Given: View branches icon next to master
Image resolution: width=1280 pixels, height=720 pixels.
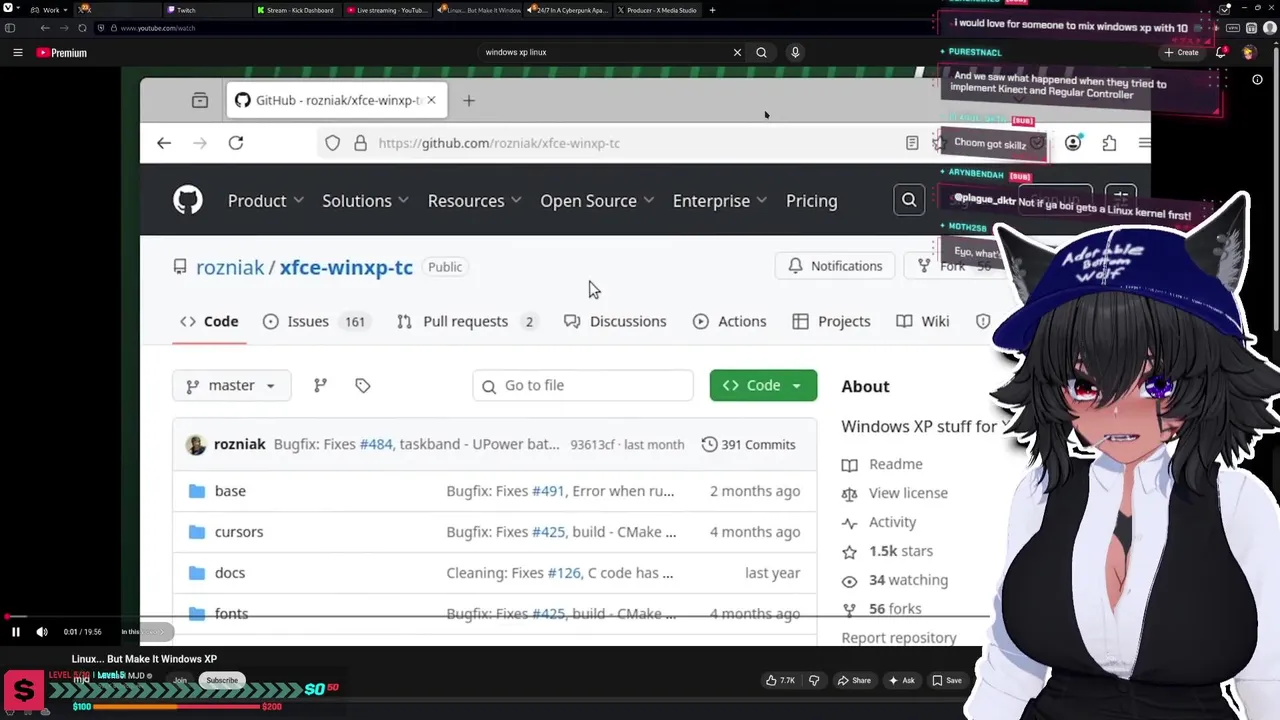Looking at the screenshot, I should tap(320, 385).
